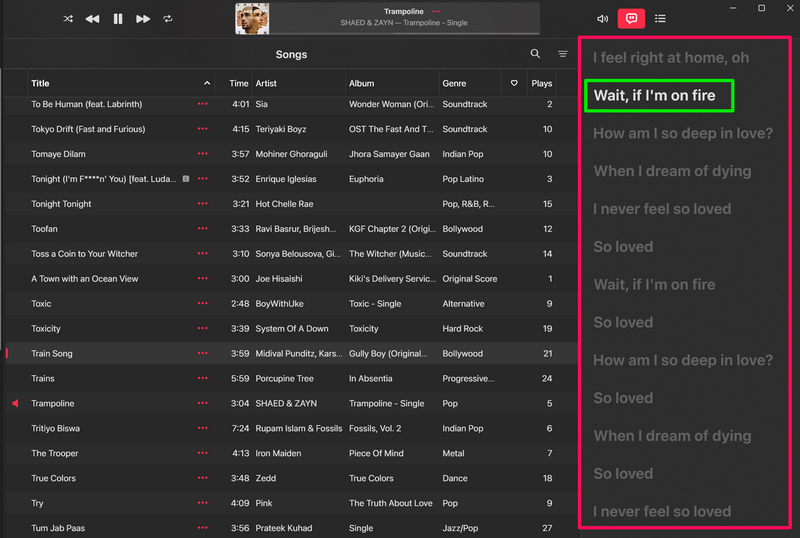Open more options for A Town with an Ocean View
The width and height of the screenshot is (800, 538).
click(x=203, y=278)
